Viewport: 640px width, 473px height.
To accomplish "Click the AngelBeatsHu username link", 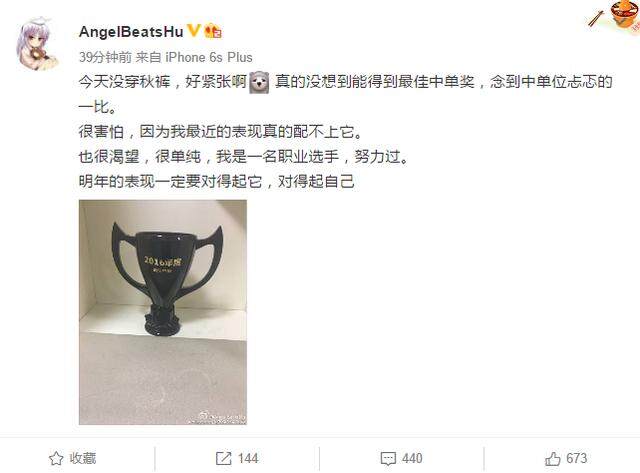I will point(131,32).
